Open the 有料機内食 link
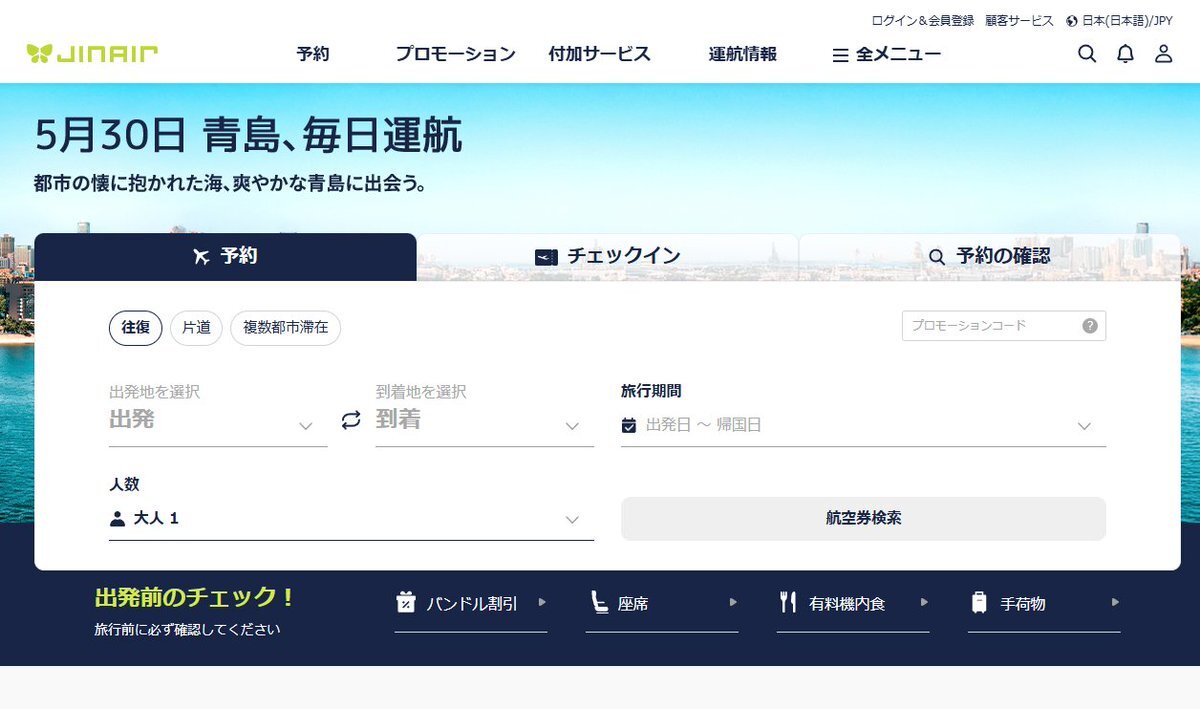Image resolution: width=1200 pixels, height=709 pixels. point(853,603)
